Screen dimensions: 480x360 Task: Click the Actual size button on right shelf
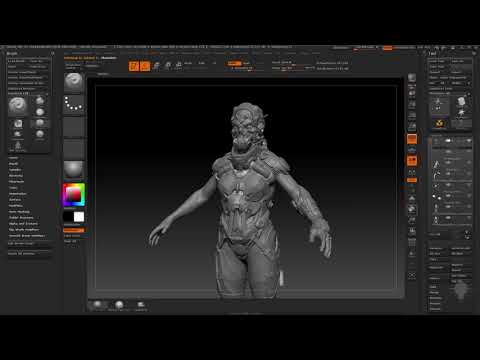coord(412,116)
